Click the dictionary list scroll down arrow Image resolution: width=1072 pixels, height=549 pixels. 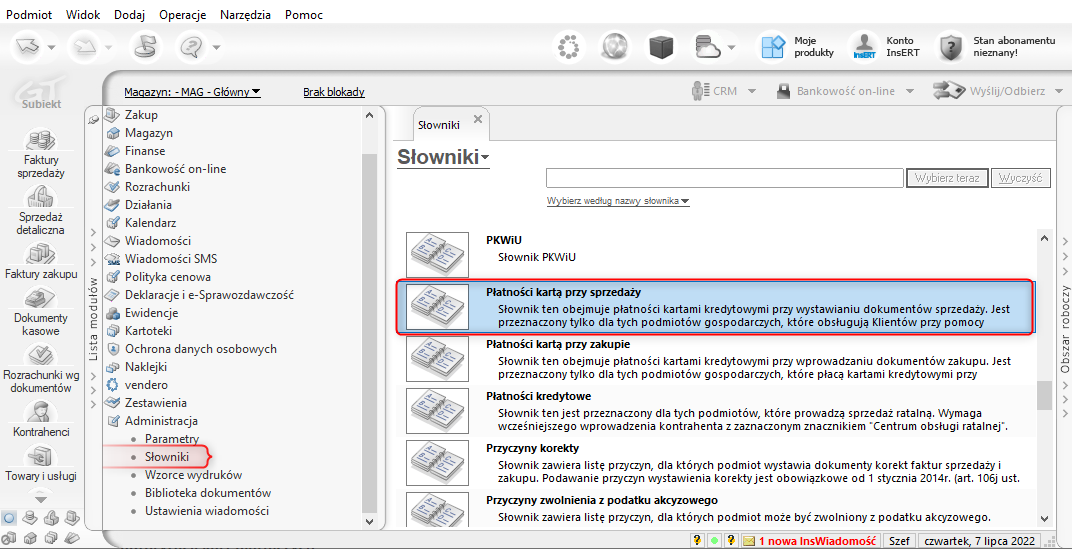1043,518
